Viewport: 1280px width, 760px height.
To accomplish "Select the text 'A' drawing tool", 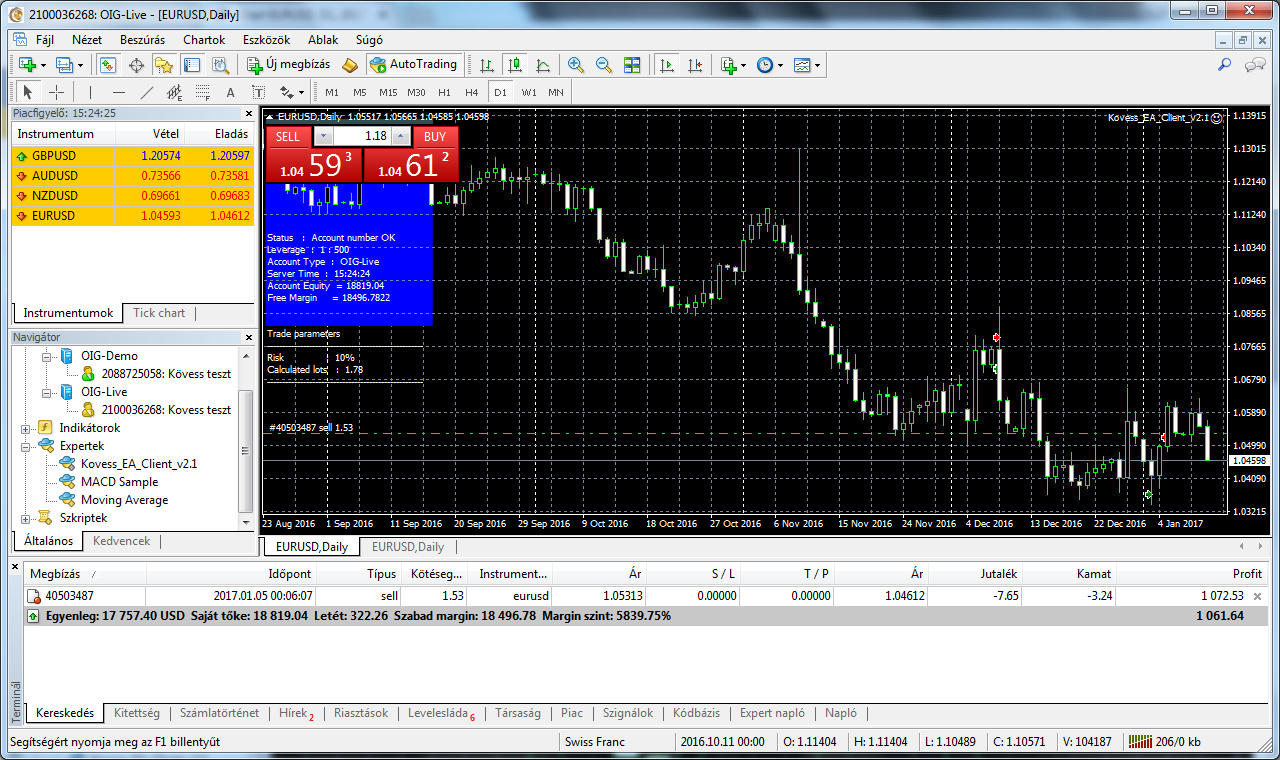I will pos(230,92).
